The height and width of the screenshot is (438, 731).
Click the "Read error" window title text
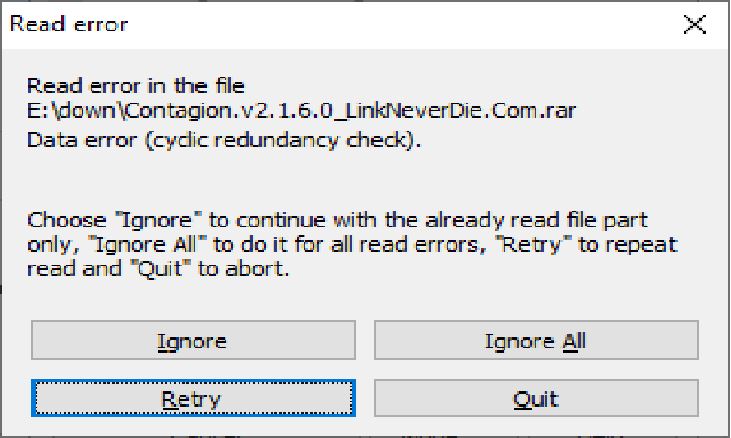(69, 24)
